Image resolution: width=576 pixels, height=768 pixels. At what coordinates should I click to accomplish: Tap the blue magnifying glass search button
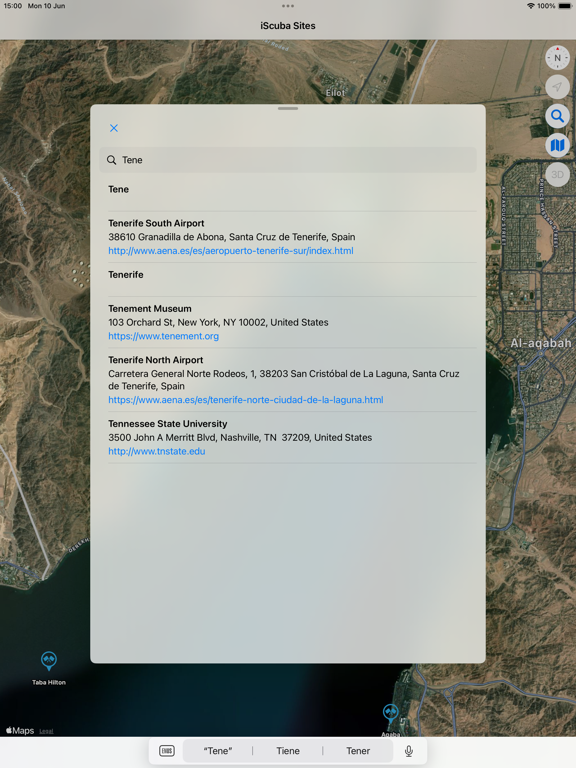(557, 116)
